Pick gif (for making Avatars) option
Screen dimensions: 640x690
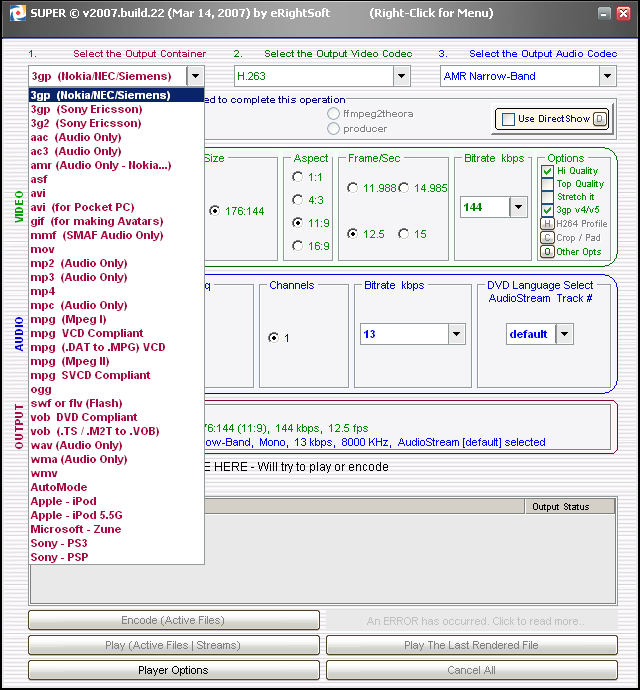pos(117,221)
